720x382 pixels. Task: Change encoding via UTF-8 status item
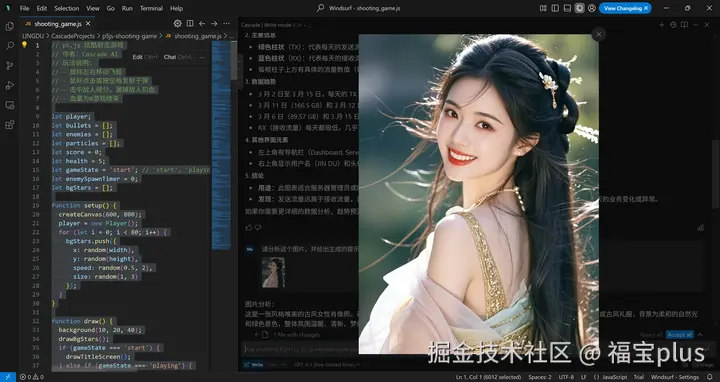(566, 377)
